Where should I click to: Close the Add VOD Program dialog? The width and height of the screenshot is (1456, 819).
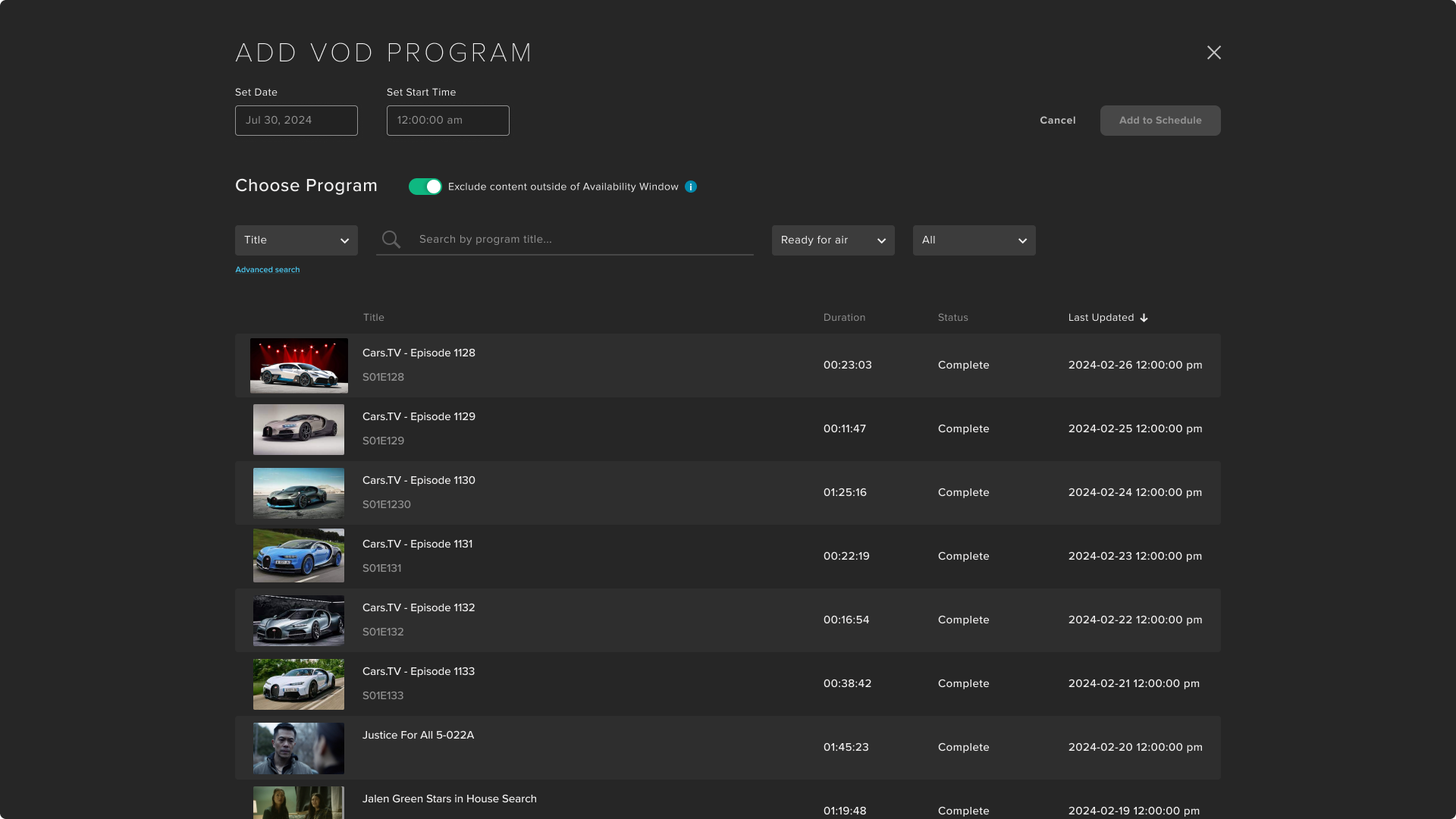(1214, 52)
